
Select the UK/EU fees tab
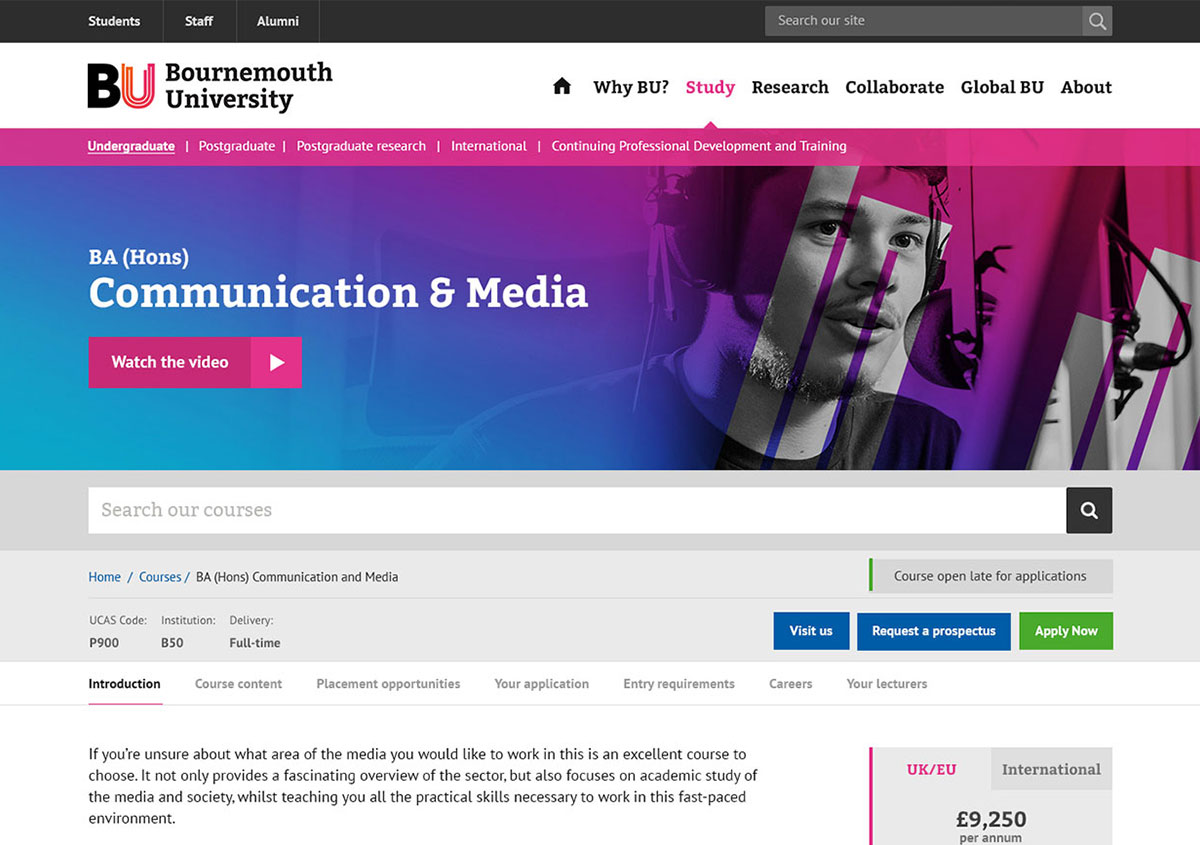click(x=931, y=769)
